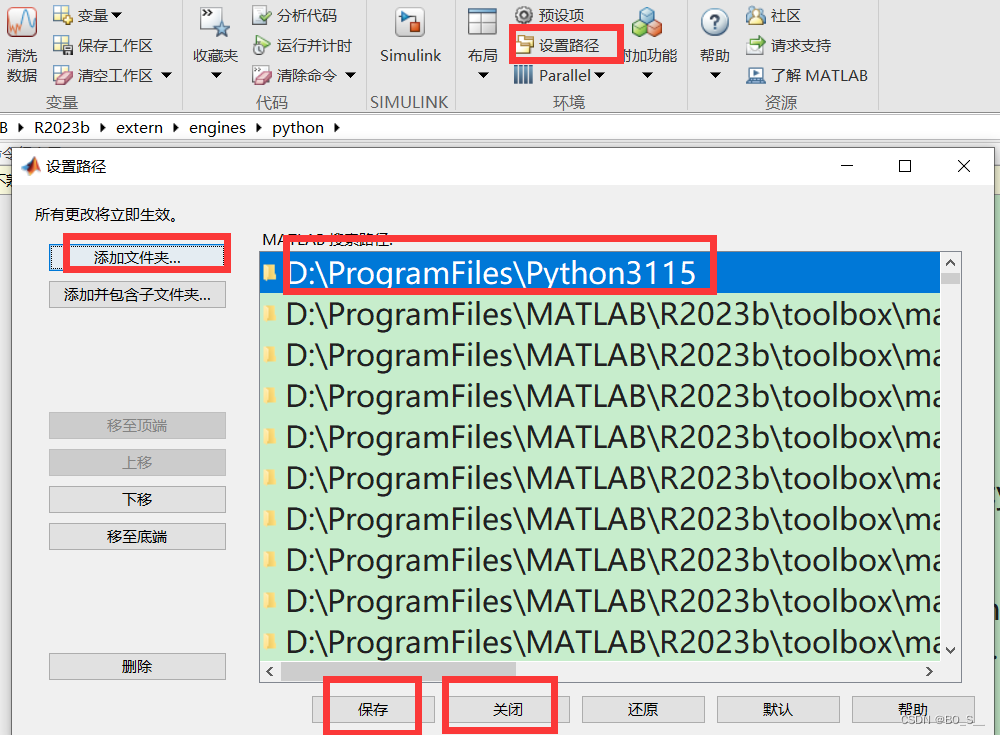Screen dimensions: 1000x735
Task: Click the 帮助 help question mark icon
Action: point(714,23)
